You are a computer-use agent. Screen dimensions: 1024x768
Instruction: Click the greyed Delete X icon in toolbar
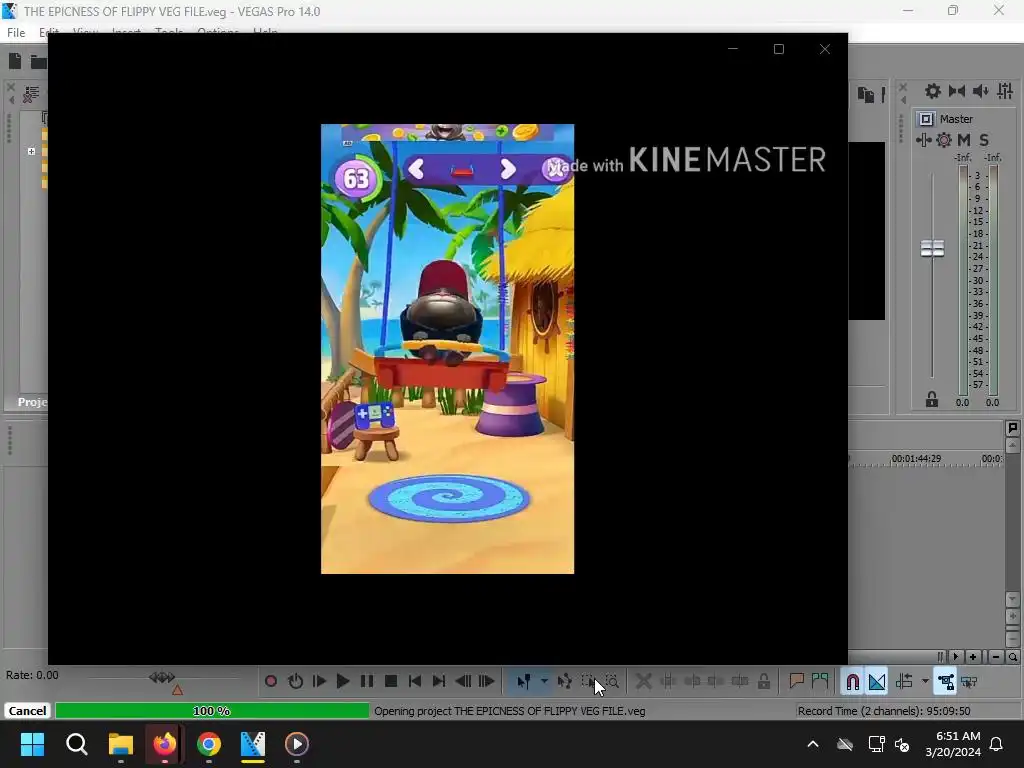(x=643, y=681)
